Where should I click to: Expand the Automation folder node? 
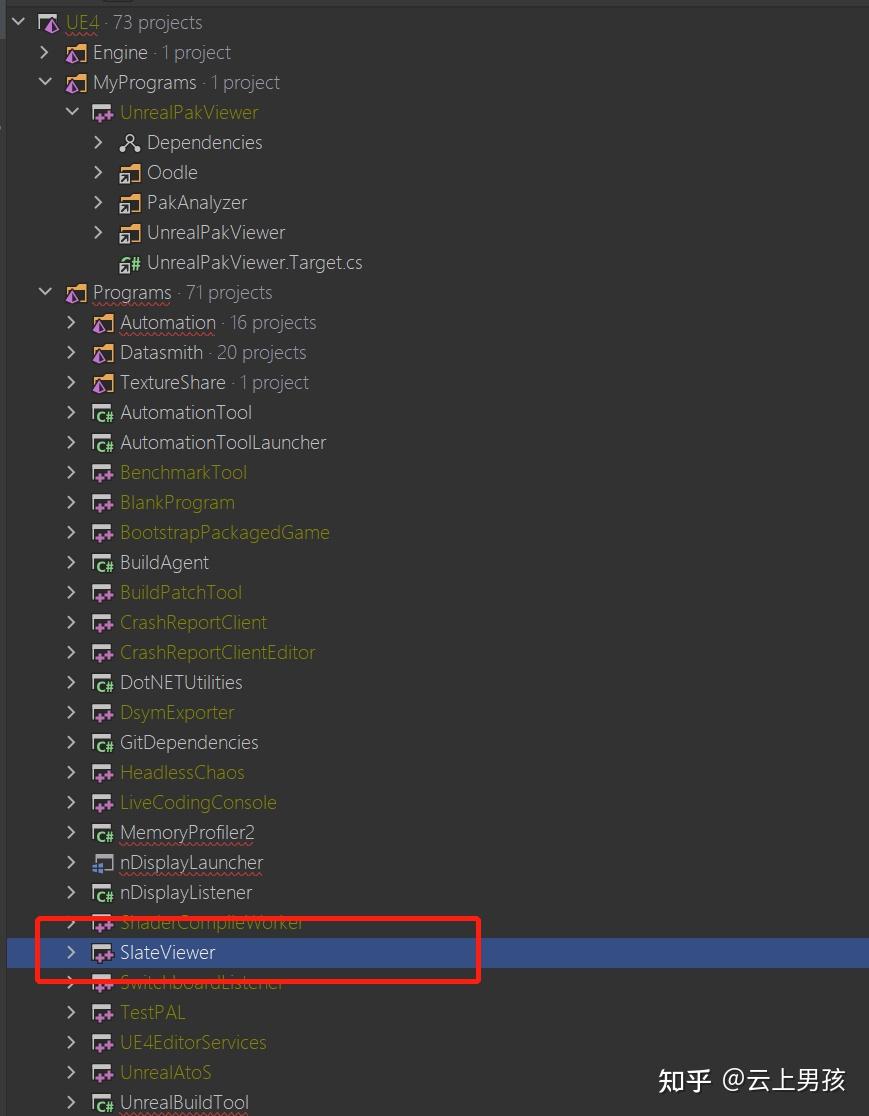coord(70,322)
